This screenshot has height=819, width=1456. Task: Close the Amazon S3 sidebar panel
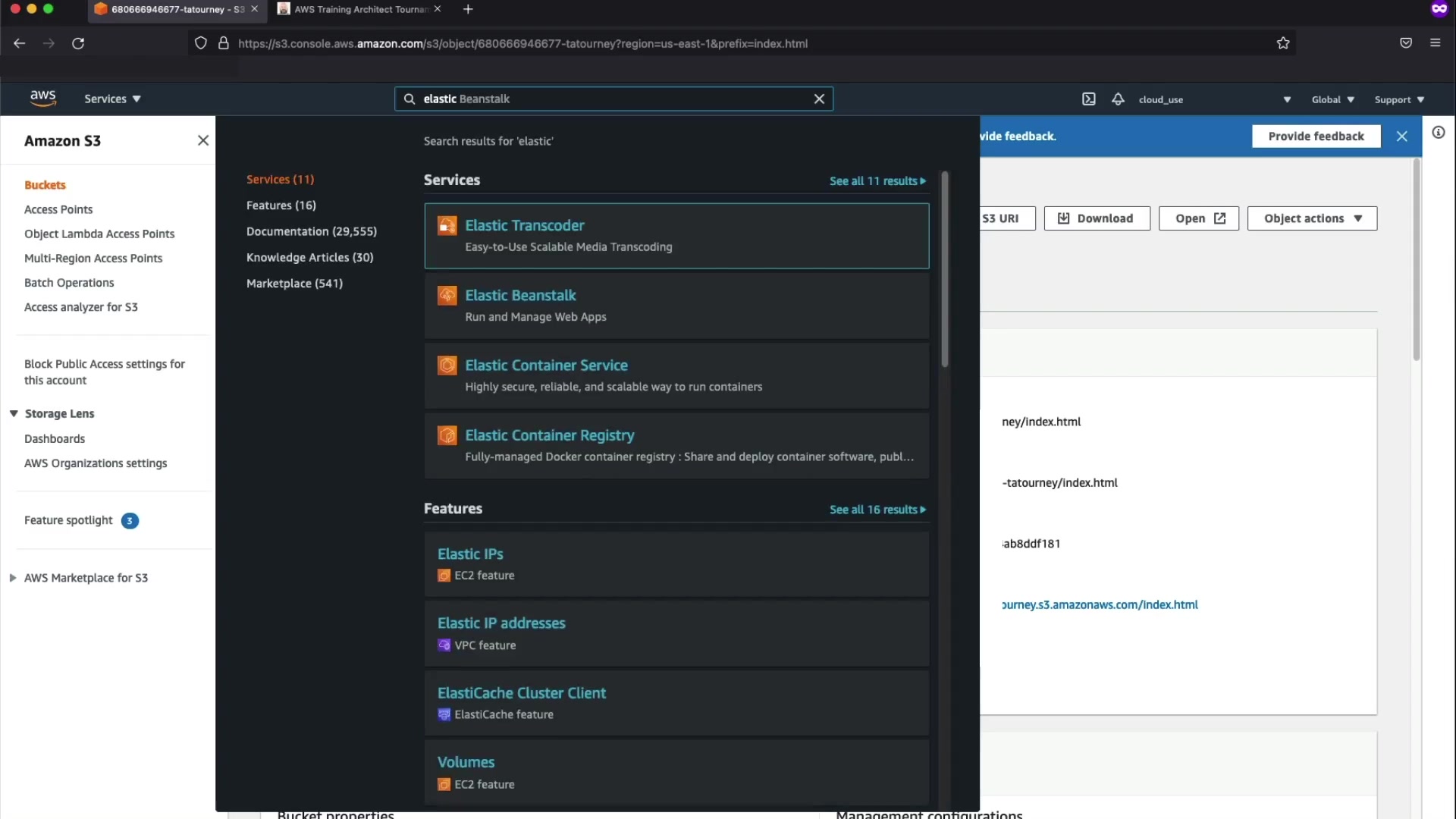click(x=202, y=140)
